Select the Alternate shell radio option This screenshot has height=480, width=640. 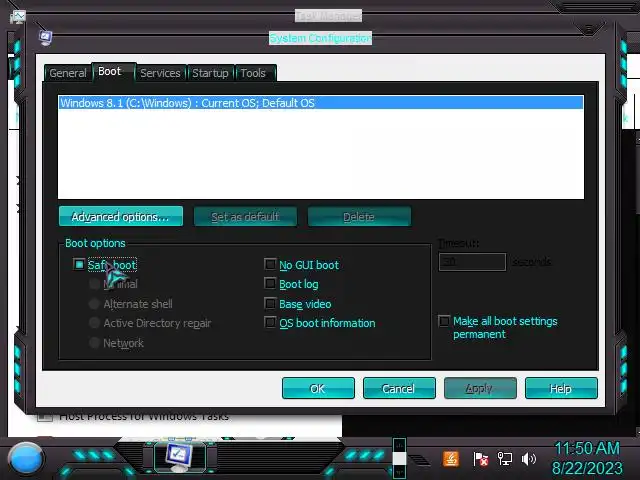click(x=94, y=304)
